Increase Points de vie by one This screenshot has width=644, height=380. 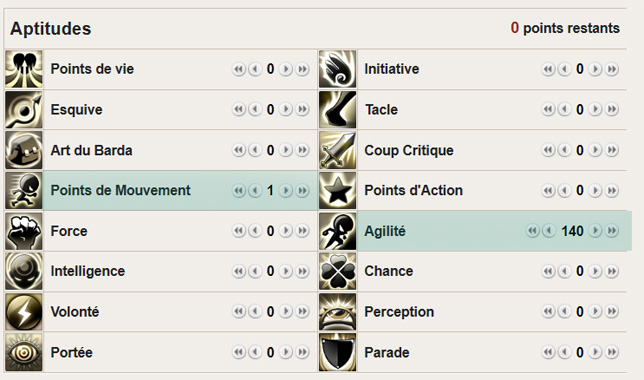(x=286, y=69)
